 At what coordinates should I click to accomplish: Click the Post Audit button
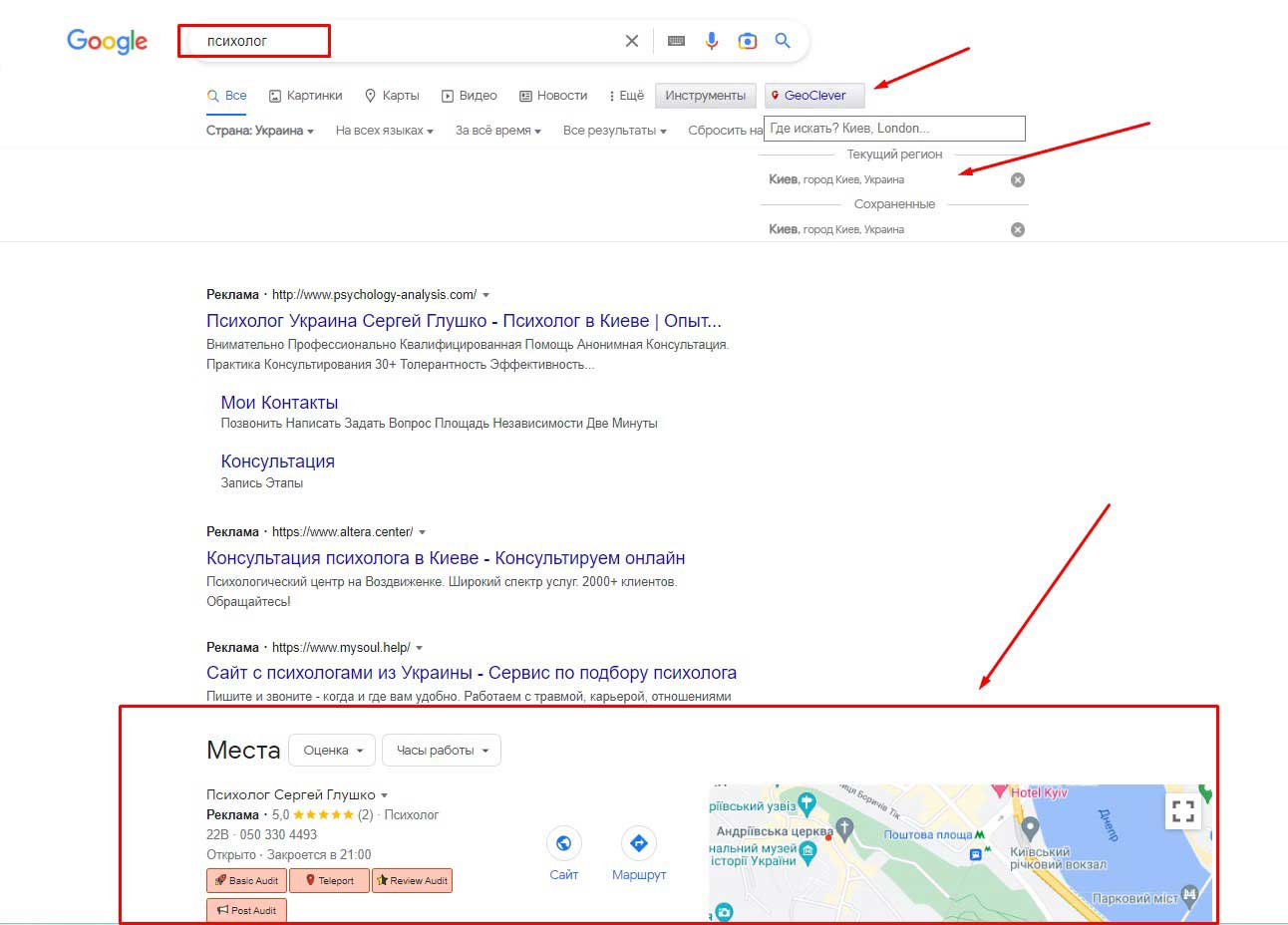point(246,910)
